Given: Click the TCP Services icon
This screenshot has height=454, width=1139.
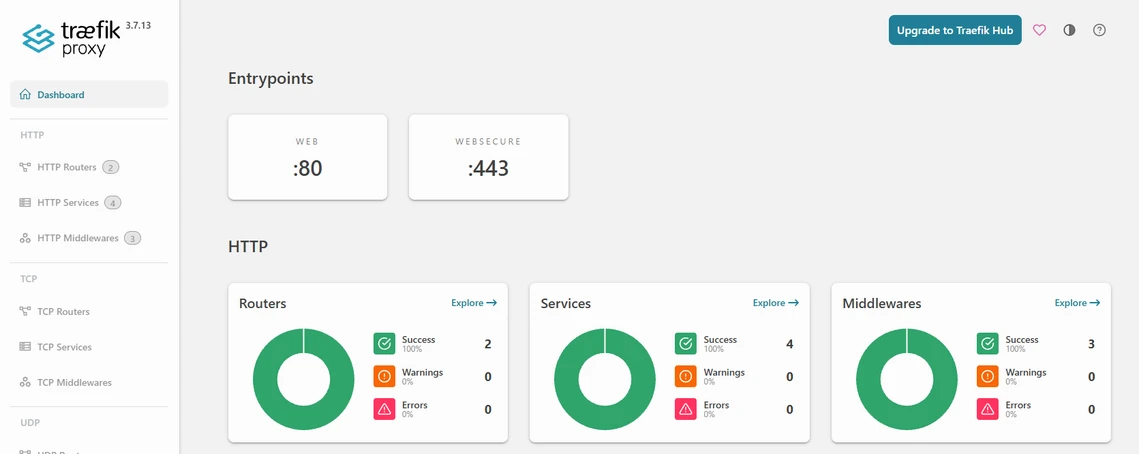Looking at the screenshot, I should pyautogui.click(x=25, y=347).
